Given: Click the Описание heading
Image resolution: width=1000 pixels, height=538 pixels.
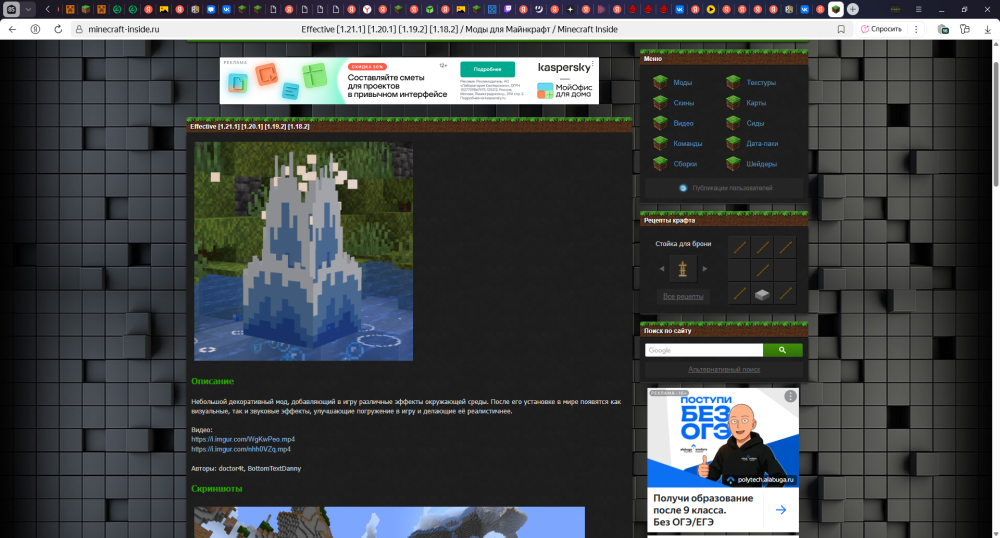Looking at the screenshot, I should (212, 381).
